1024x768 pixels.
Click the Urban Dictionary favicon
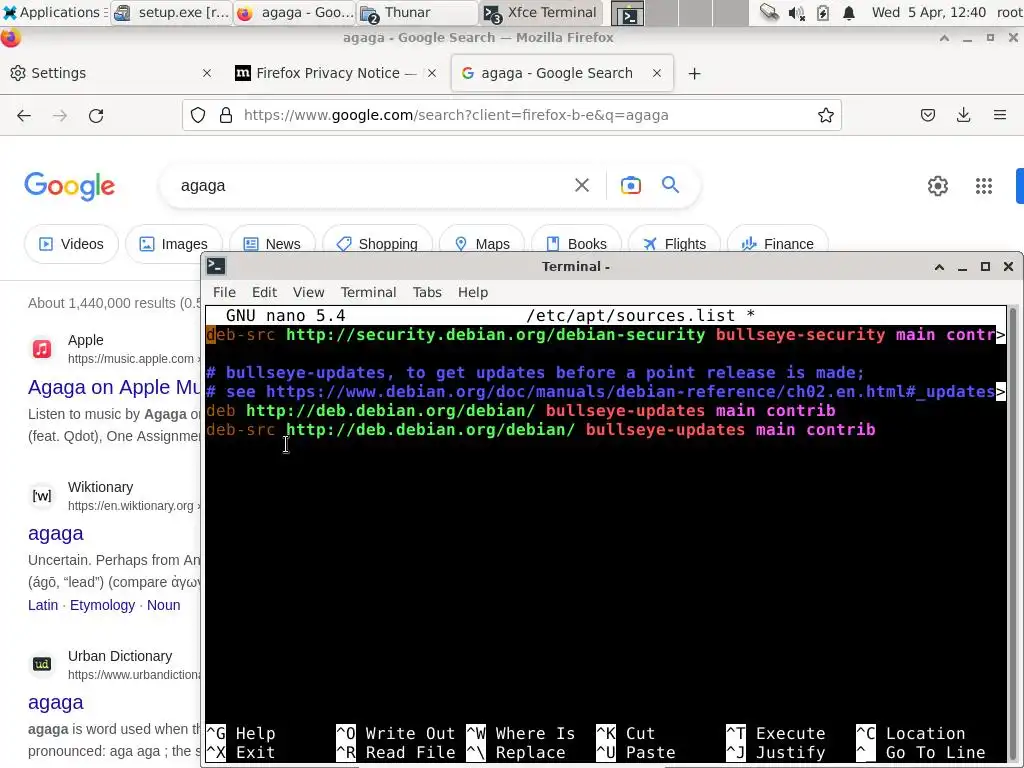tap(42, 664)
